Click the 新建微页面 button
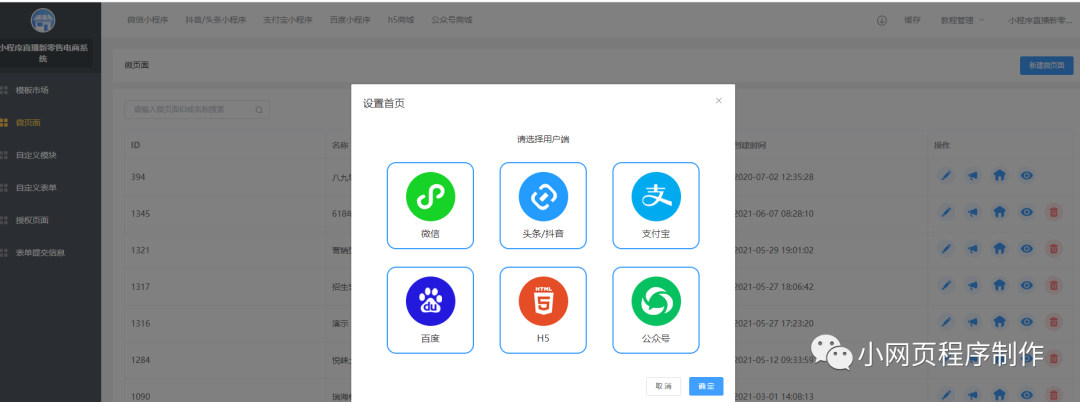1080x402 pixels. pos(1046,65)
